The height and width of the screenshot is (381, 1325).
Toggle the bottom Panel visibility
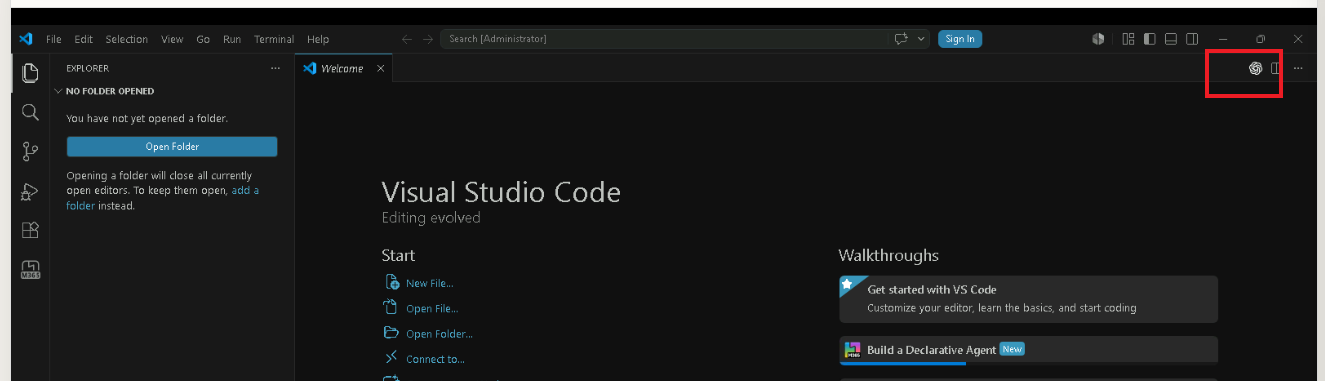[1170, 39]
